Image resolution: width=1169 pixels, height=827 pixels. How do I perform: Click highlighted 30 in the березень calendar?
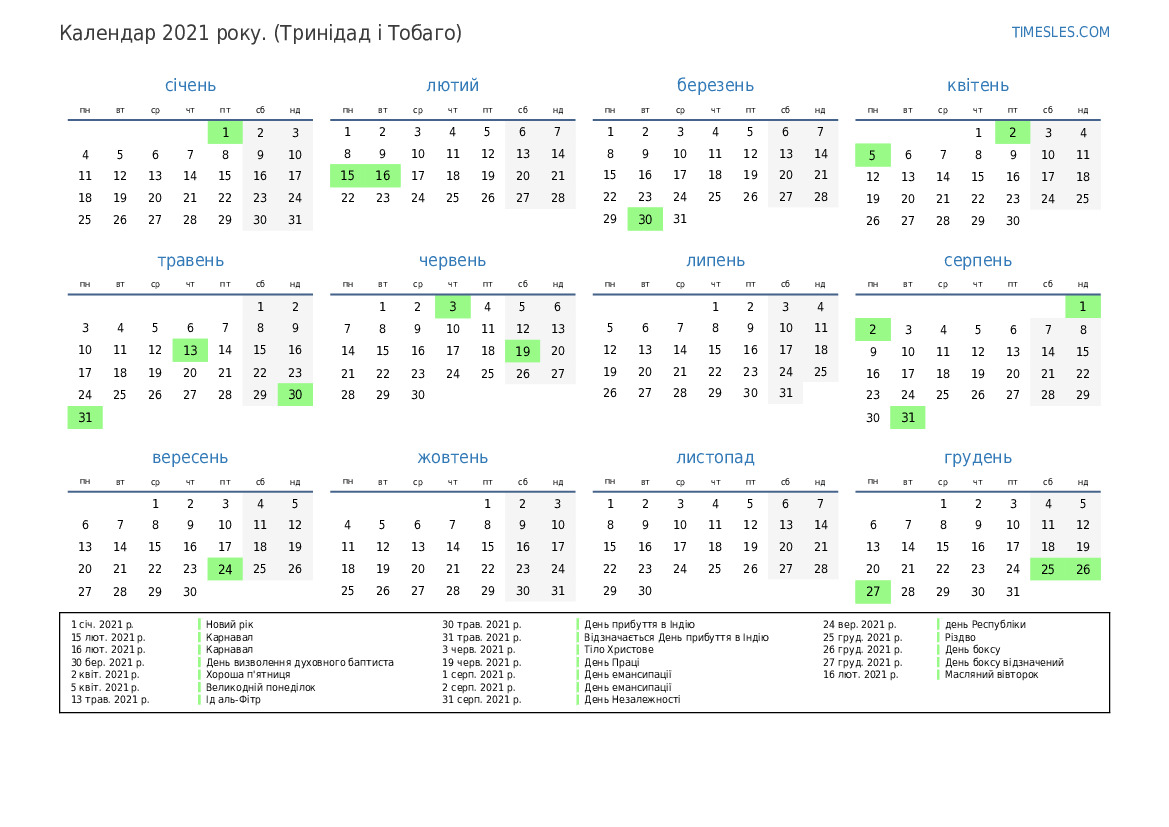pyautogui.click(x=645, y=220)
